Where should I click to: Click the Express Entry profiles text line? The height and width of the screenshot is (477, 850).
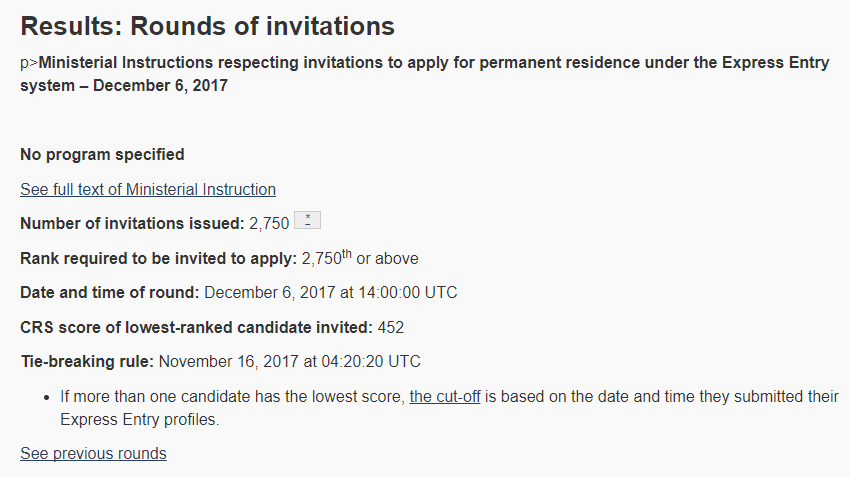coord(139,420)
